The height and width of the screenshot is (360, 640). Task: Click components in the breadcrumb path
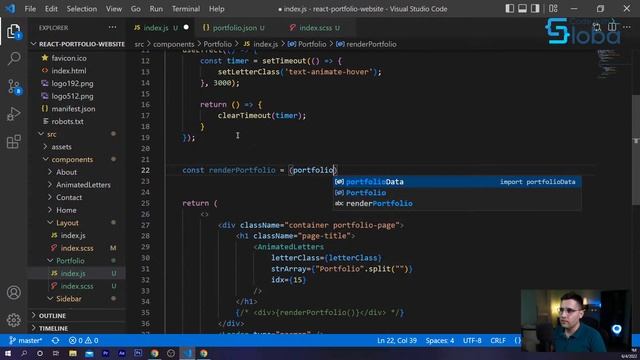[173, 44]
